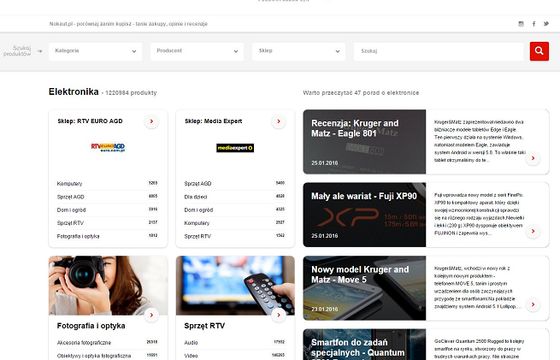560x360 pixels.
Task: Click the RTV EURO AGD logo
Action: coord(108,147)
